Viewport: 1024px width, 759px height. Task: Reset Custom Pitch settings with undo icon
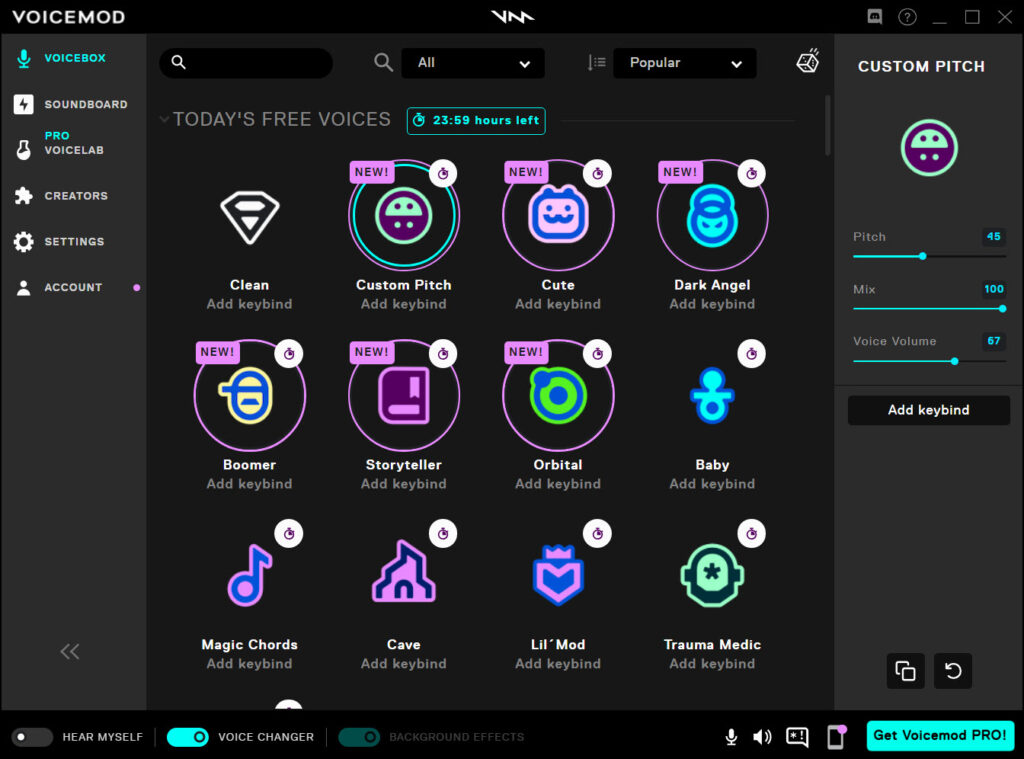953,670
